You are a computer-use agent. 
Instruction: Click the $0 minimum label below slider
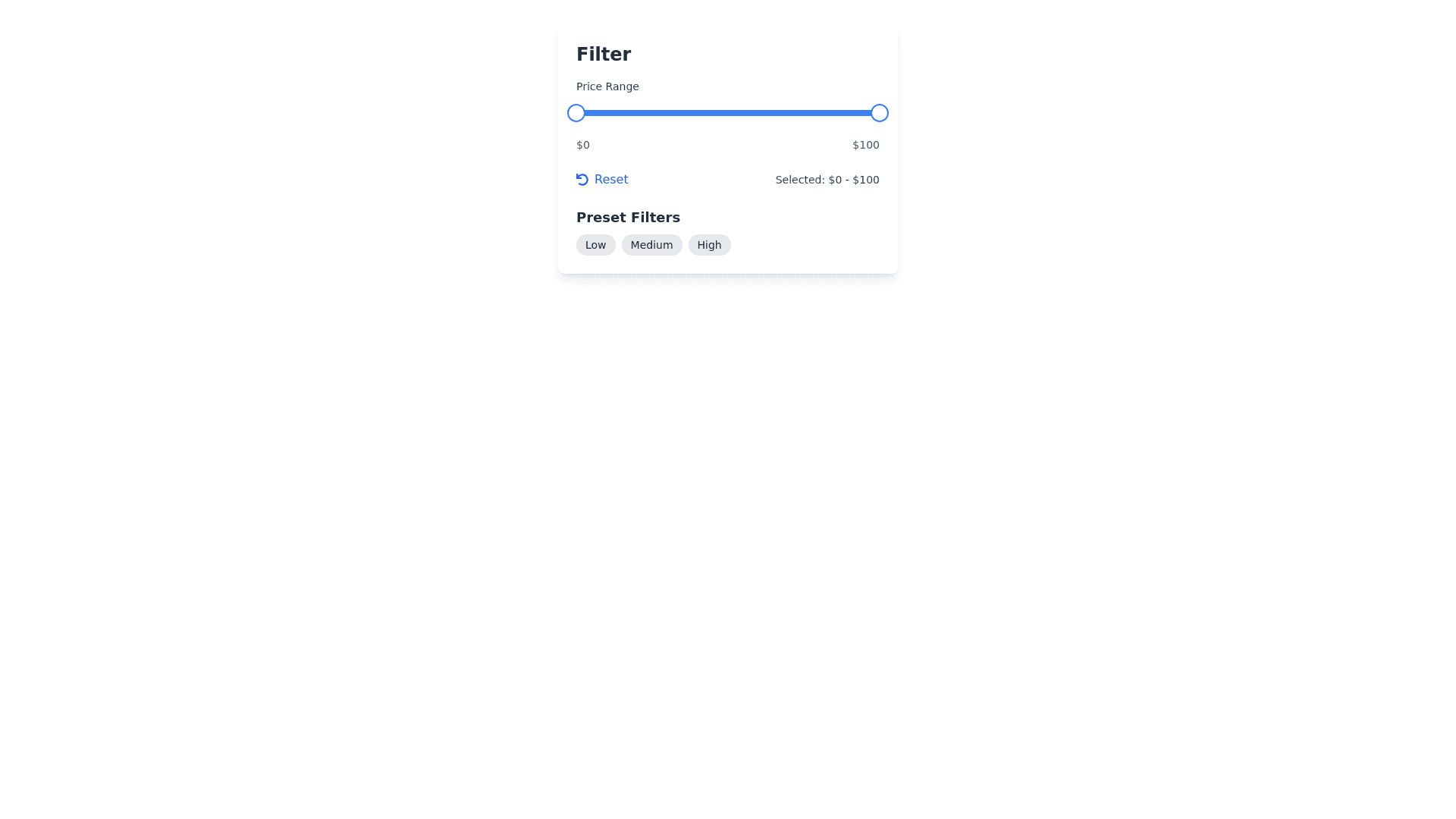[x=582, y=145]
